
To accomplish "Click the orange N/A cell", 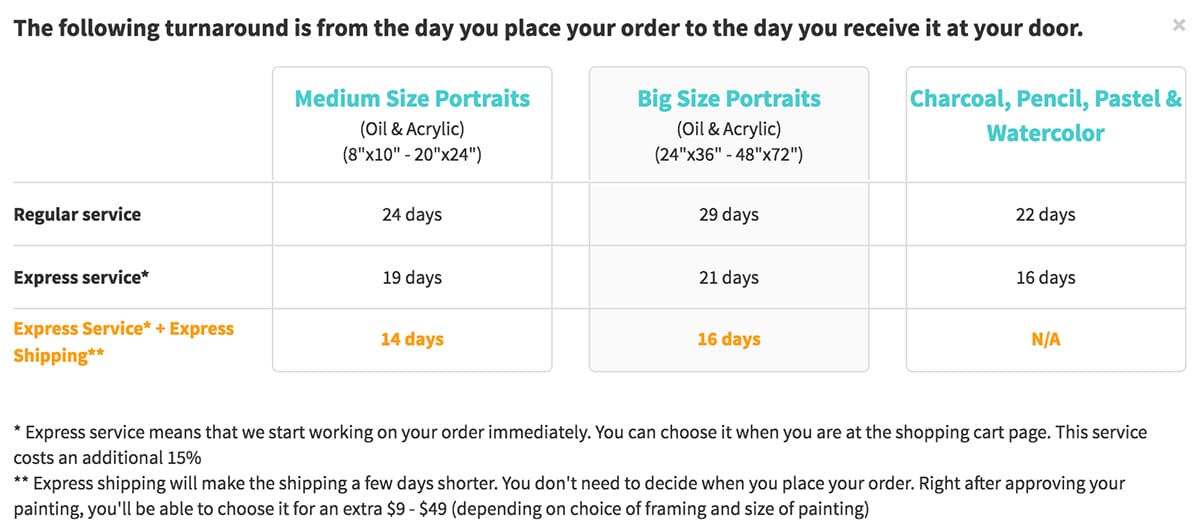I will [x=1046, y=340].
